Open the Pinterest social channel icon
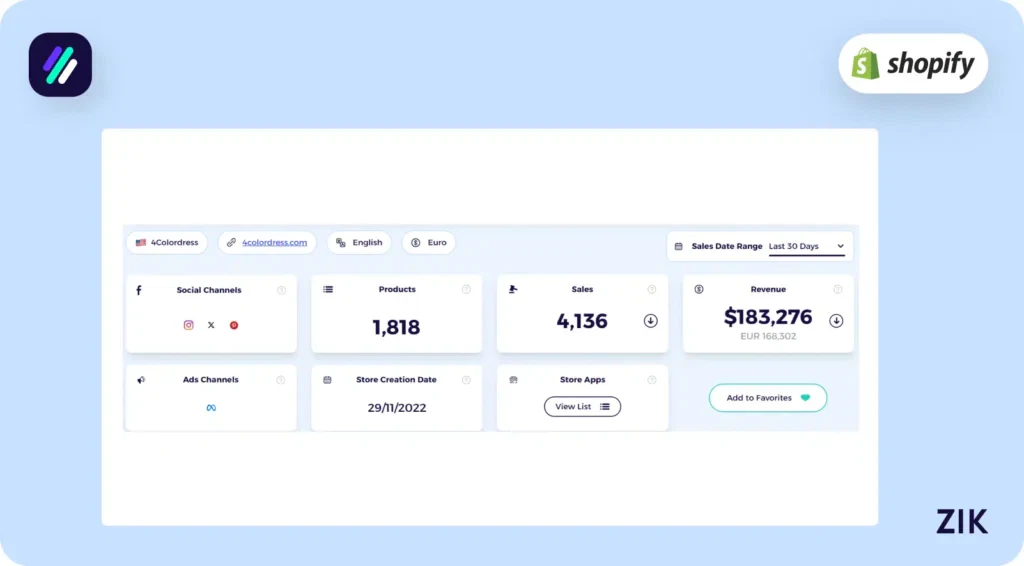Viewport: 1024px width, 566px height. point(234,325)
